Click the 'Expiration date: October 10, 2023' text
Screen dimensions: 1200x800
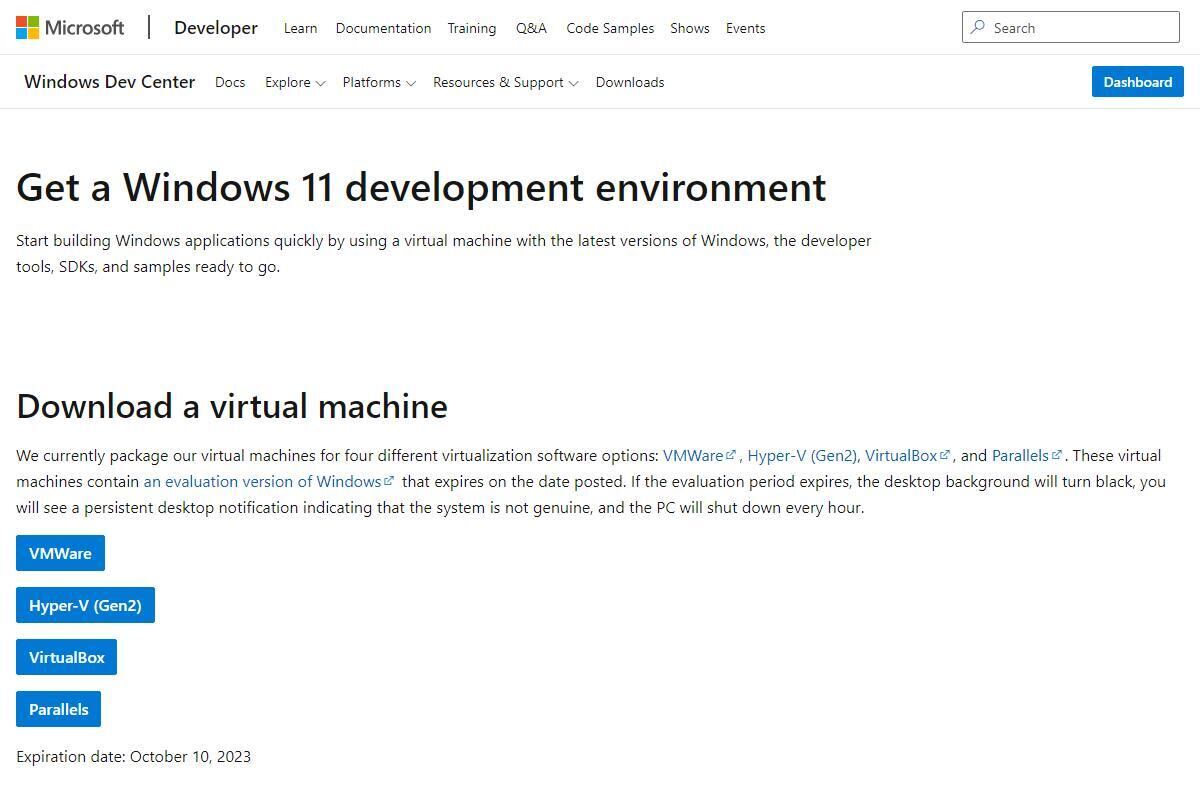click(x=134, y=756)
